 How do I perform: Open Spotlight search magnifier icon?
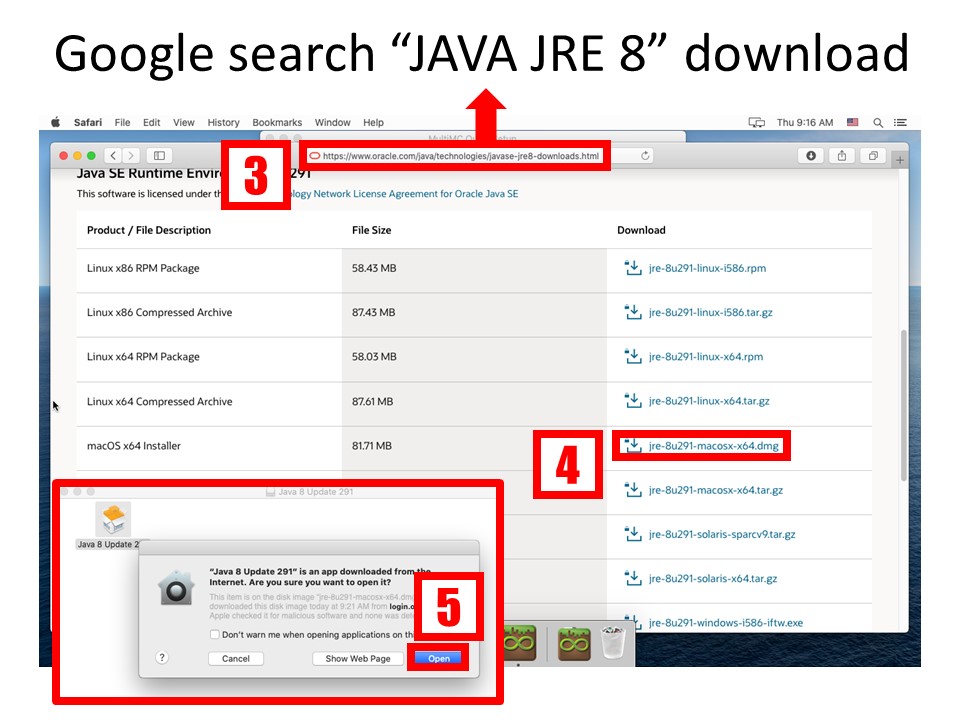tap(878, 122)
